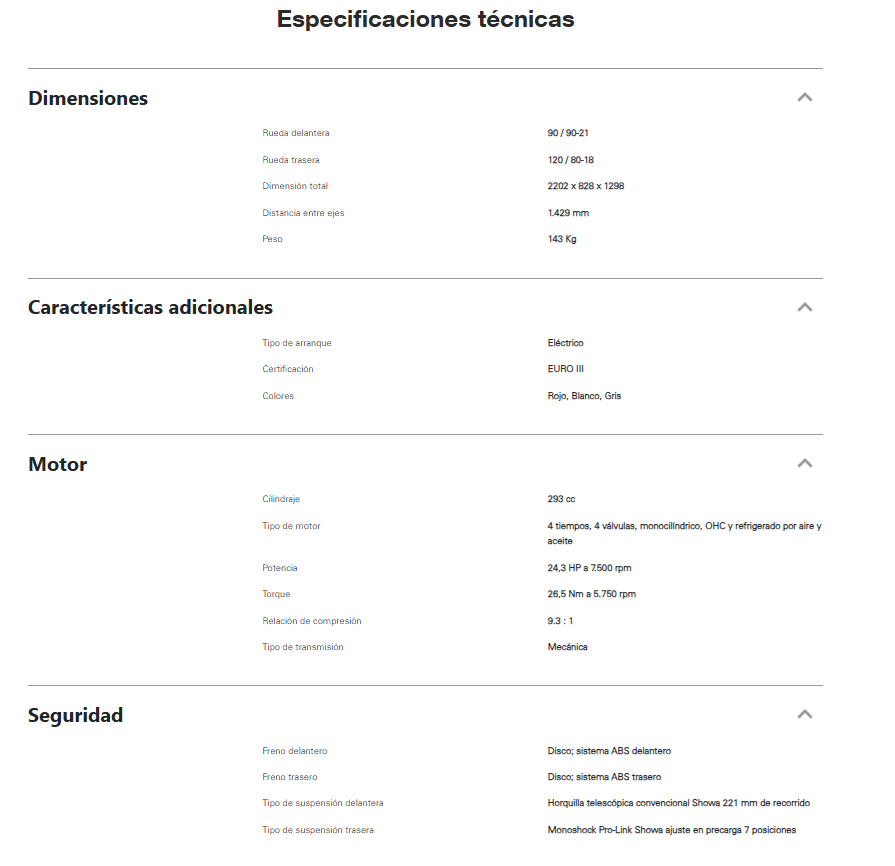Click the 2202 x 828 x 1298 value

(586, 186)
